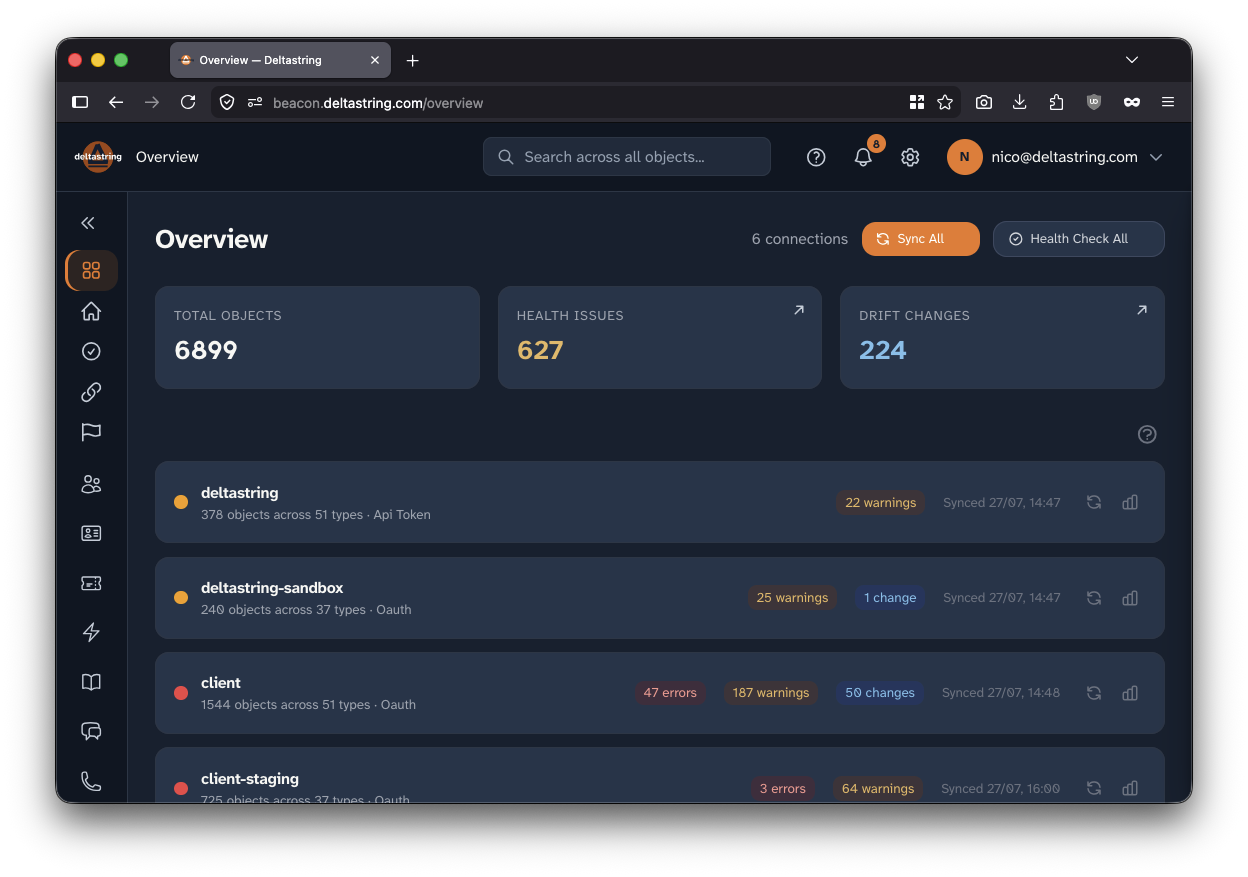Click the browser address bar URL
The image size is (1248, 877).
click(378, 102)
